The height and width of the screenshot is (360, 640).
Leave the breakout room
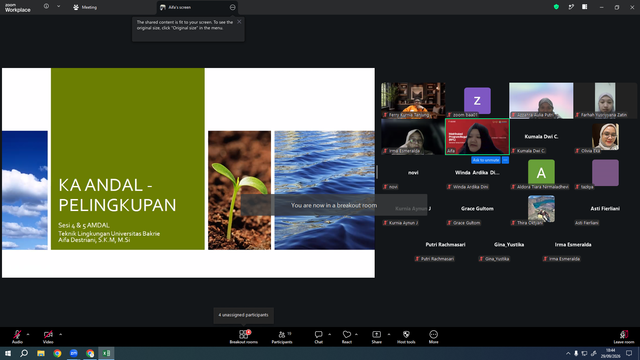tap(624, 336)
